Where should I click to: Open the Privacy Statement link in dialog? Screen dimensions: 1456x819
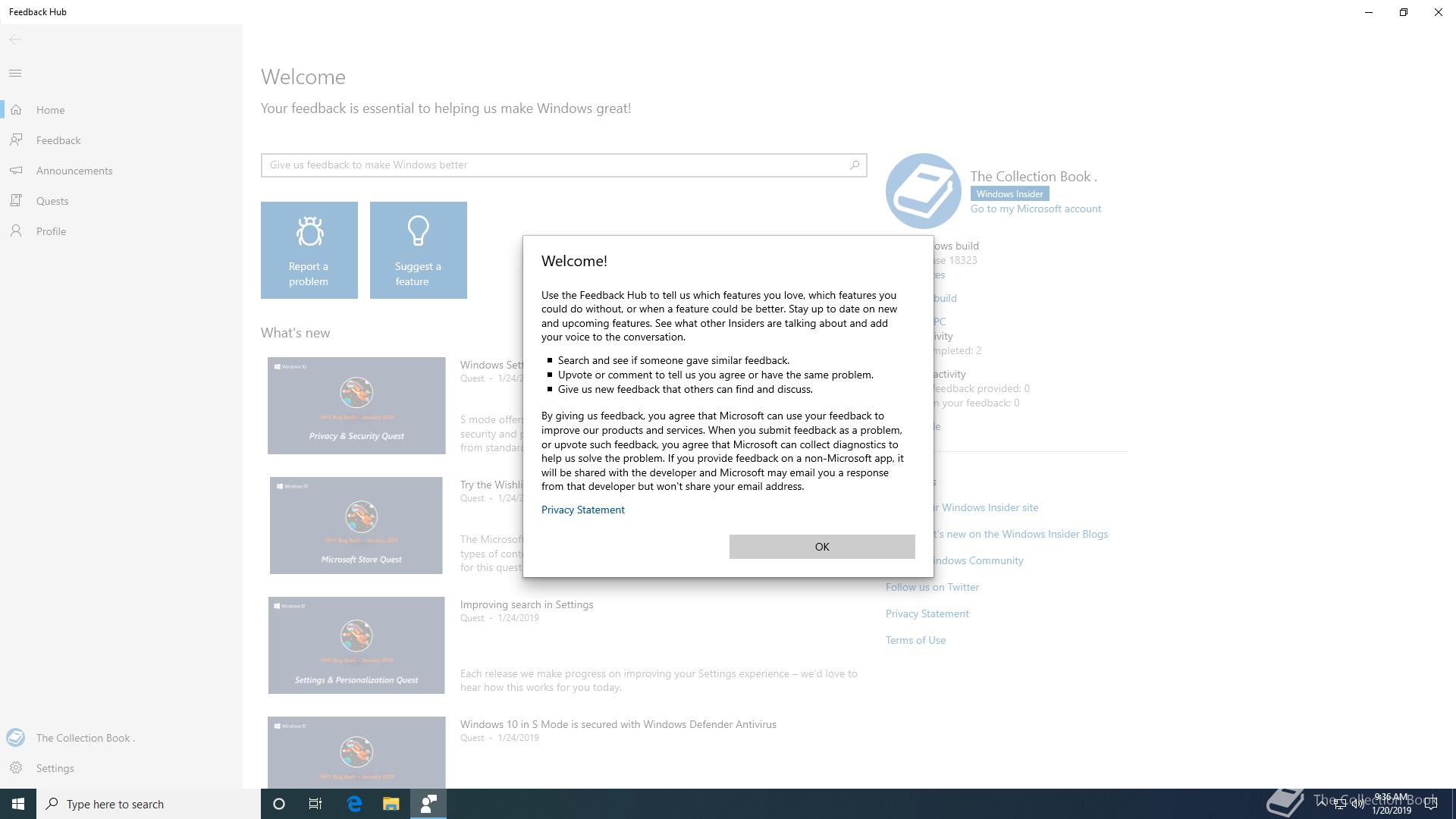click(x=583, y=510)
